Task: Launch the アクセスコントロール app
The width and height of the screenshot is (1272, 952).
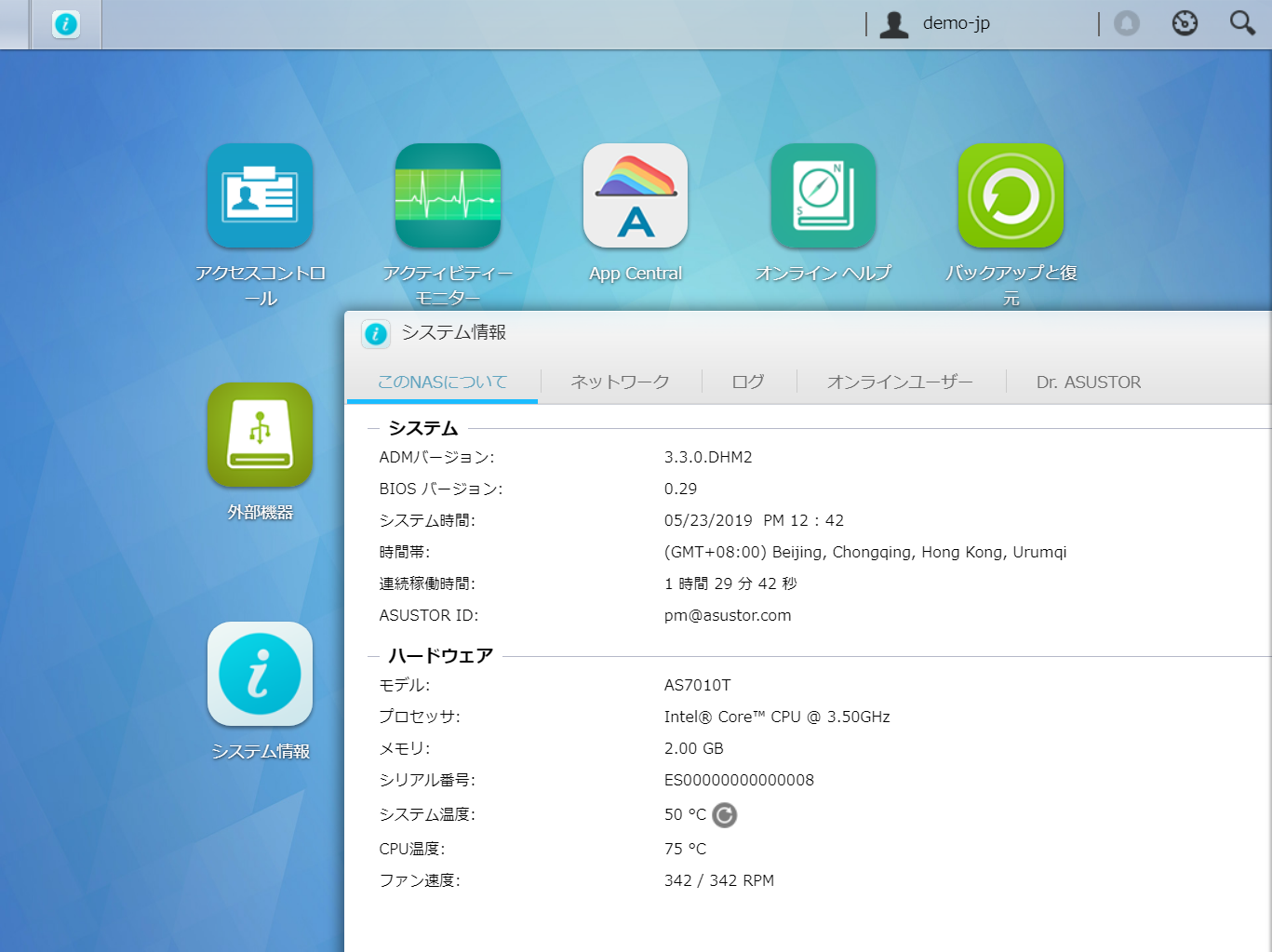Action: click(260, 195)
